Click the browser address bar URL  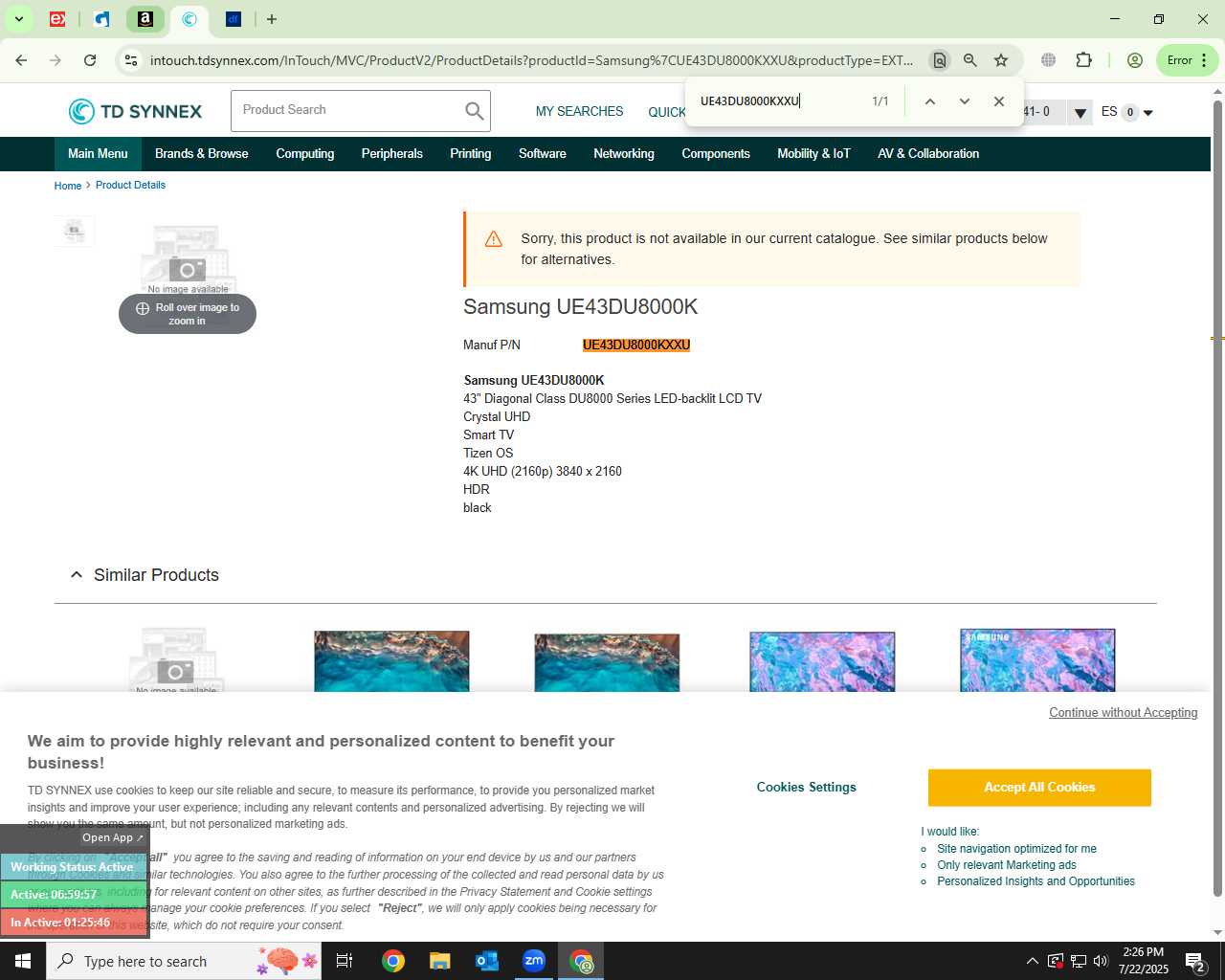531,60
